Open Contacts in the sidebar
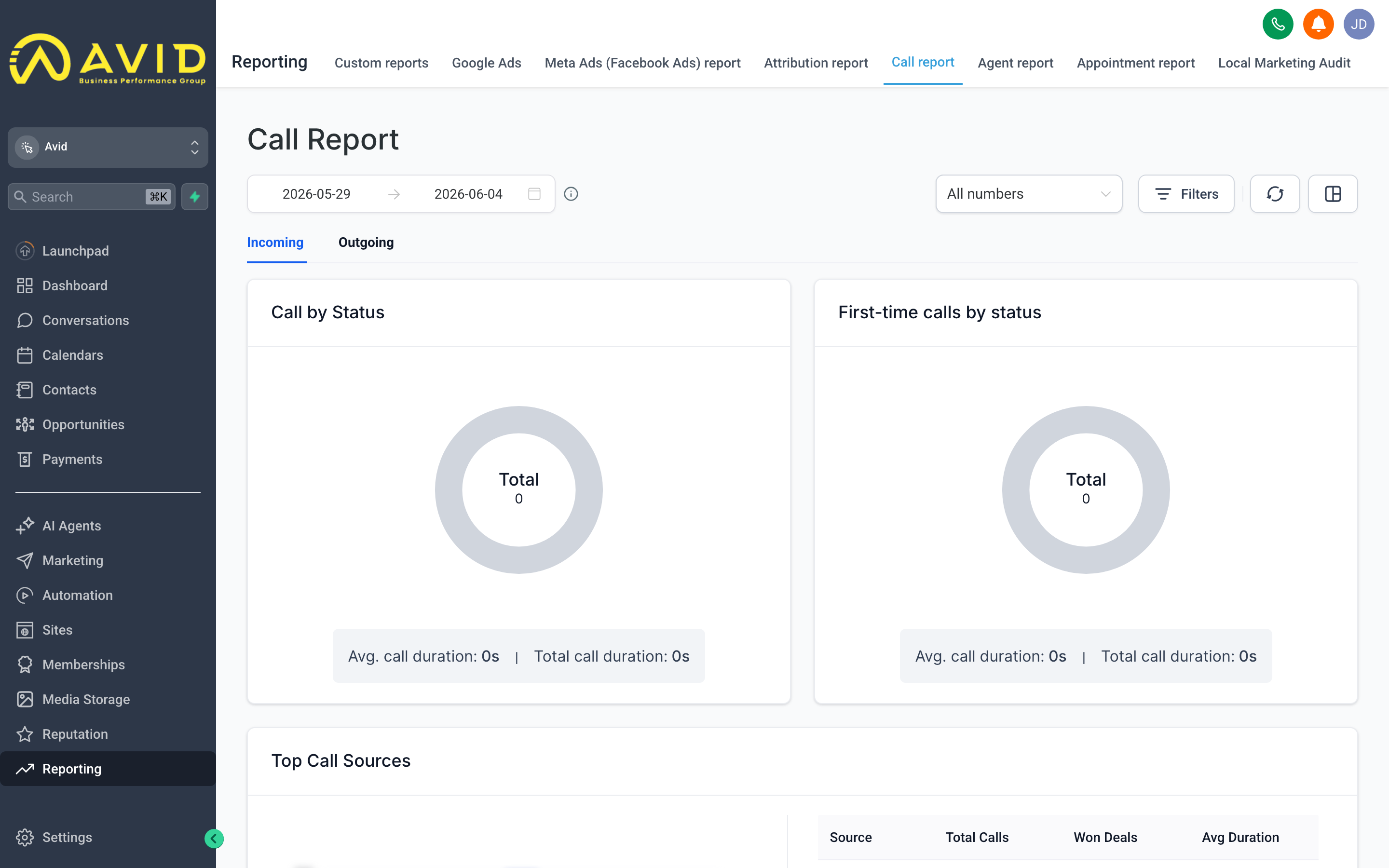This screenshot has width=1389, height=868. click(108, 390)
